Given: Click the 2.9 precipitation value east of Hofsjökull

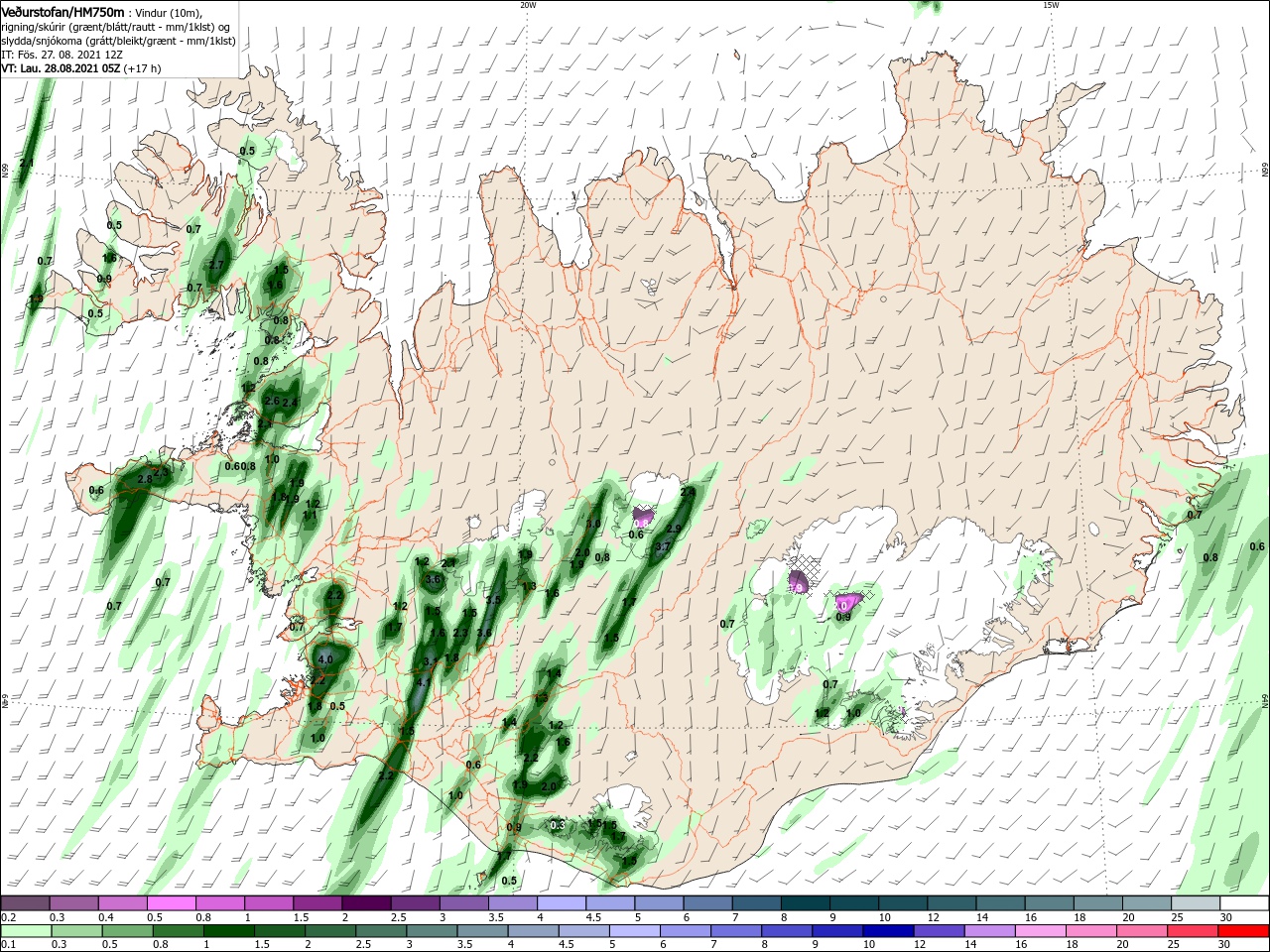Looking at the screenshot, I should (x=675, y=529).
